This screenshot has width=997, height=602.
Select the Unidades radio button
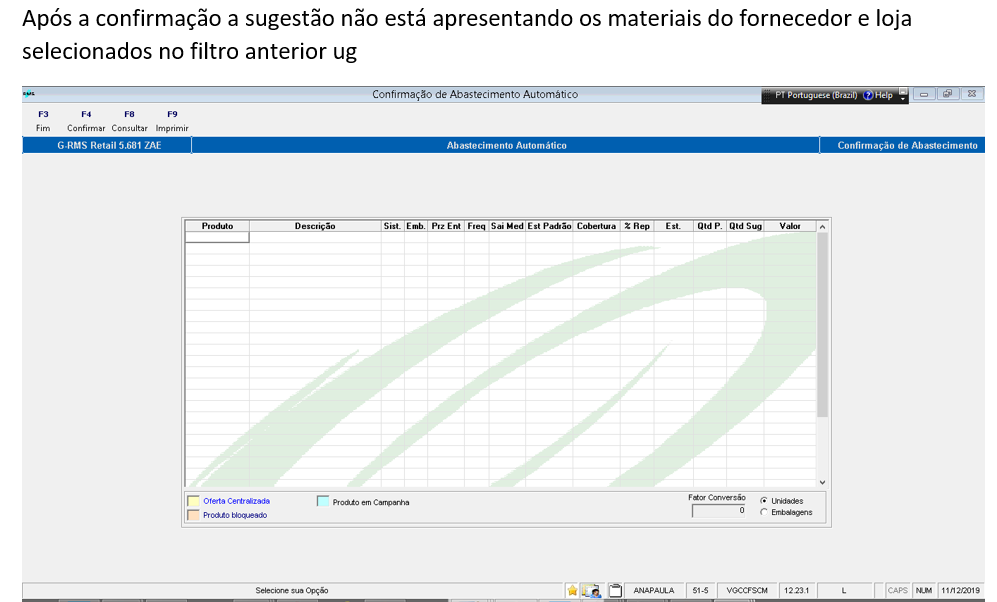point(764,501)
